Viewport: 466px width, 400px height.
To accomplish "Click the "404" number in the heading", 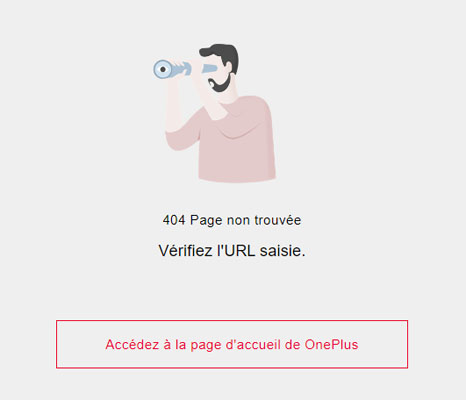I will [174, 220].
